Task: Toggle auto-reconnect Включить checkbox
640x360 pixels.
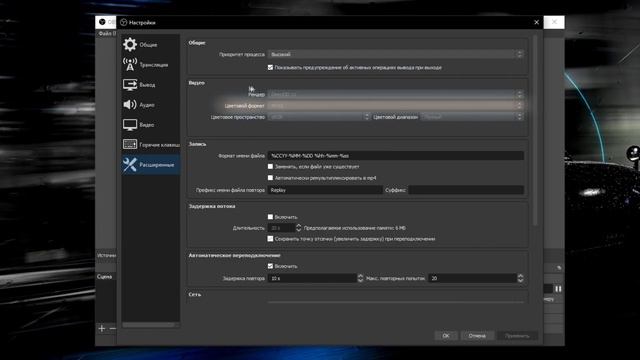Action: [x=270, y=266]
